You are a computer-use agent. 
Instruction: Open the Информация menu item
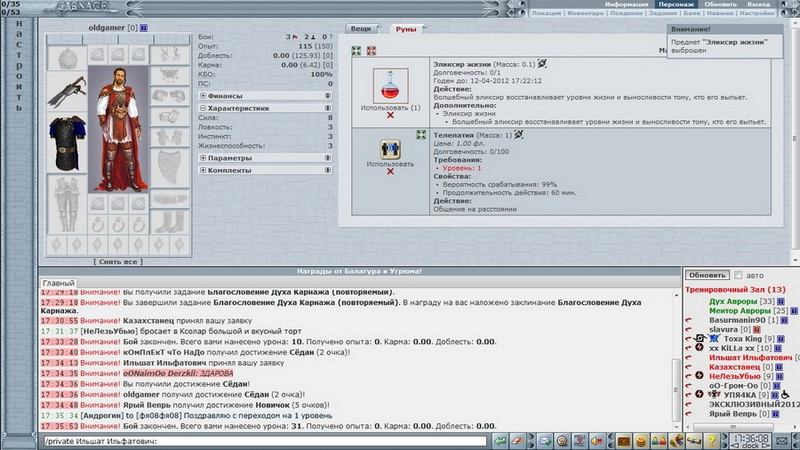[x=622, y=5]
